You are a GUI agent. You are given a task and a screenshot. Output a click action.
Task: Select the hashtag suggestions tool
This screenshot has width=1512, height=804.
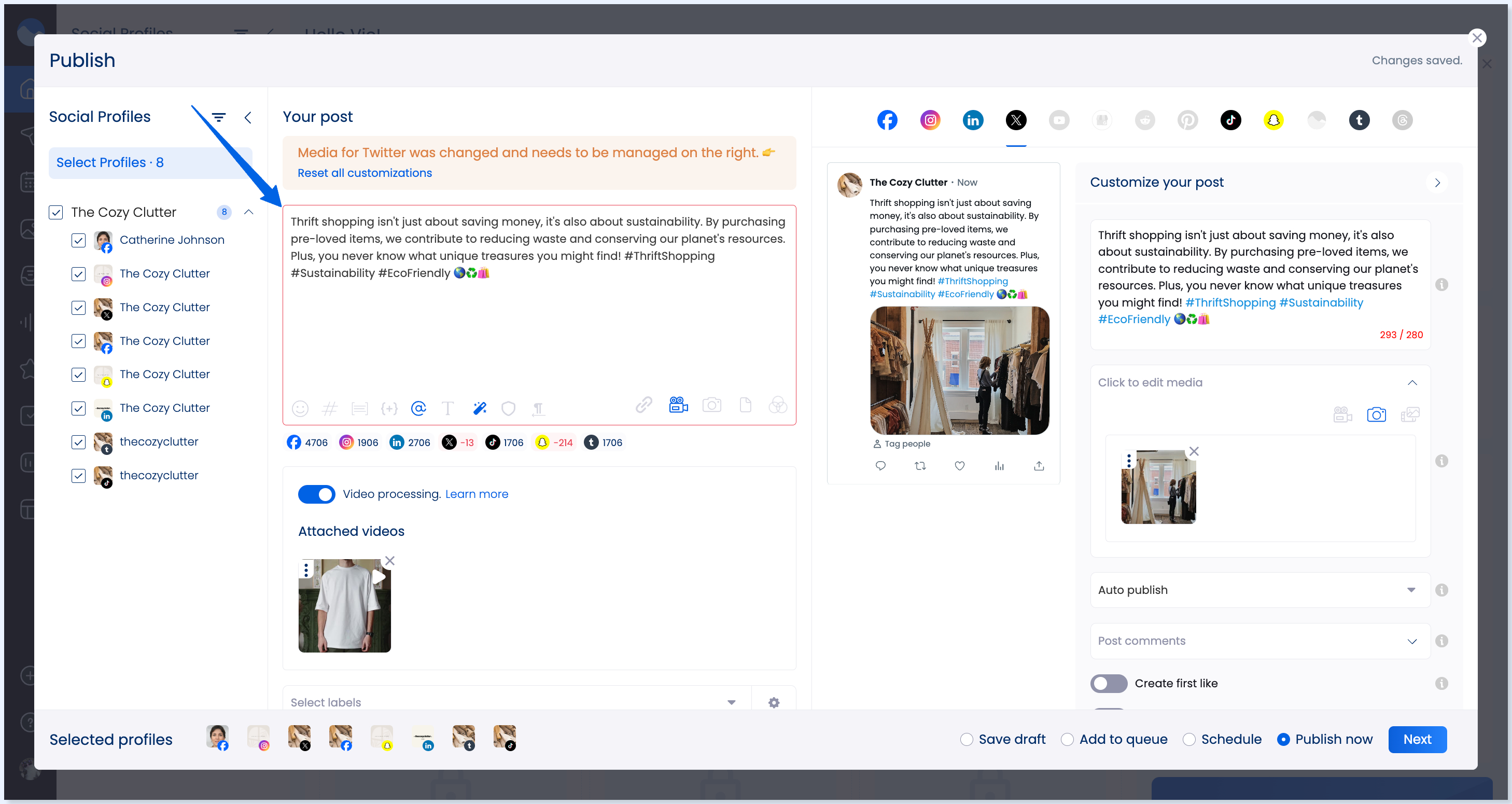tap(330, 408)
